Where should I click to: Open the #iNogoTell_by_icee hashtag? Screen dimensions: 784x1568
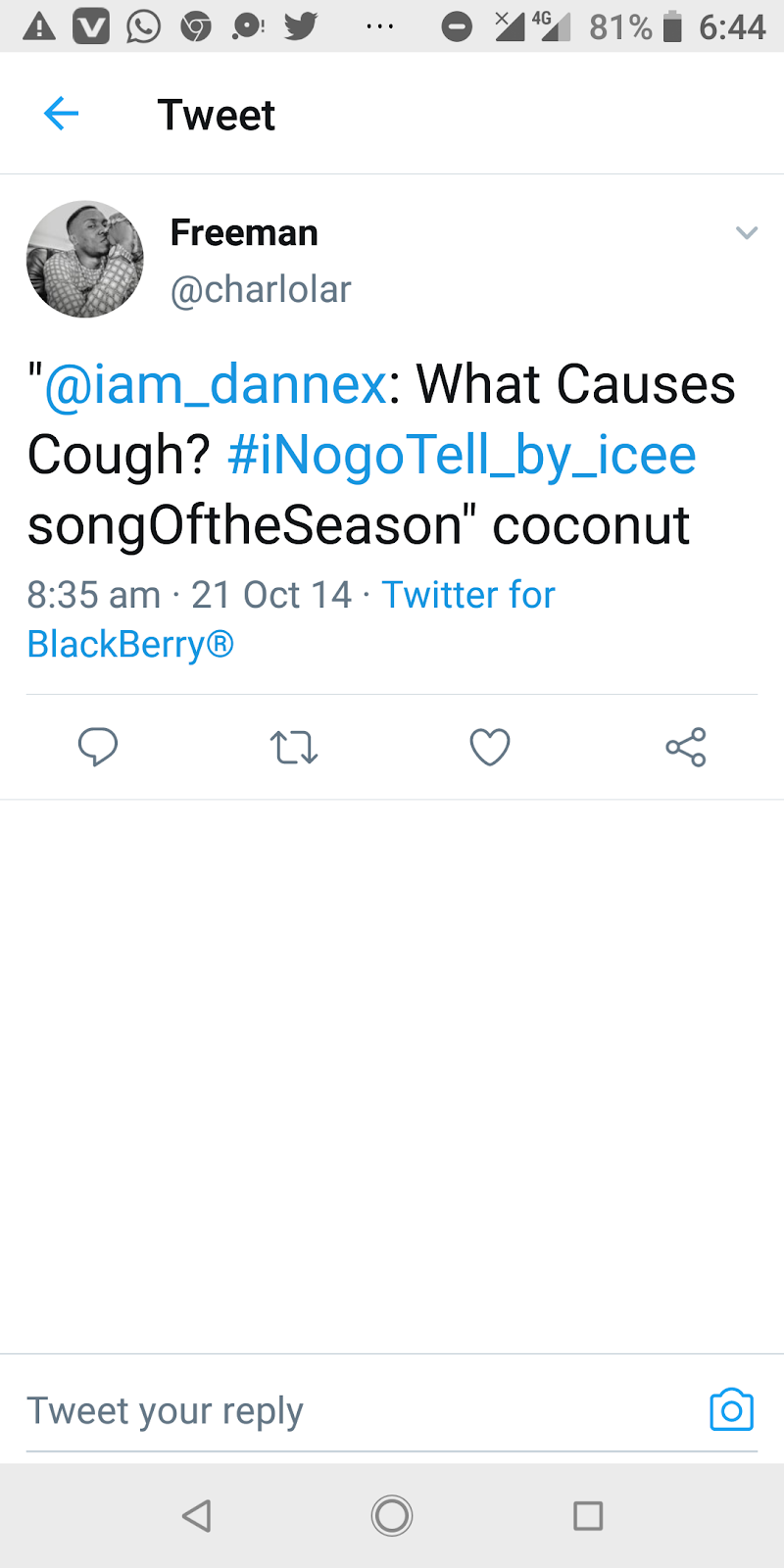coord(462,455)
